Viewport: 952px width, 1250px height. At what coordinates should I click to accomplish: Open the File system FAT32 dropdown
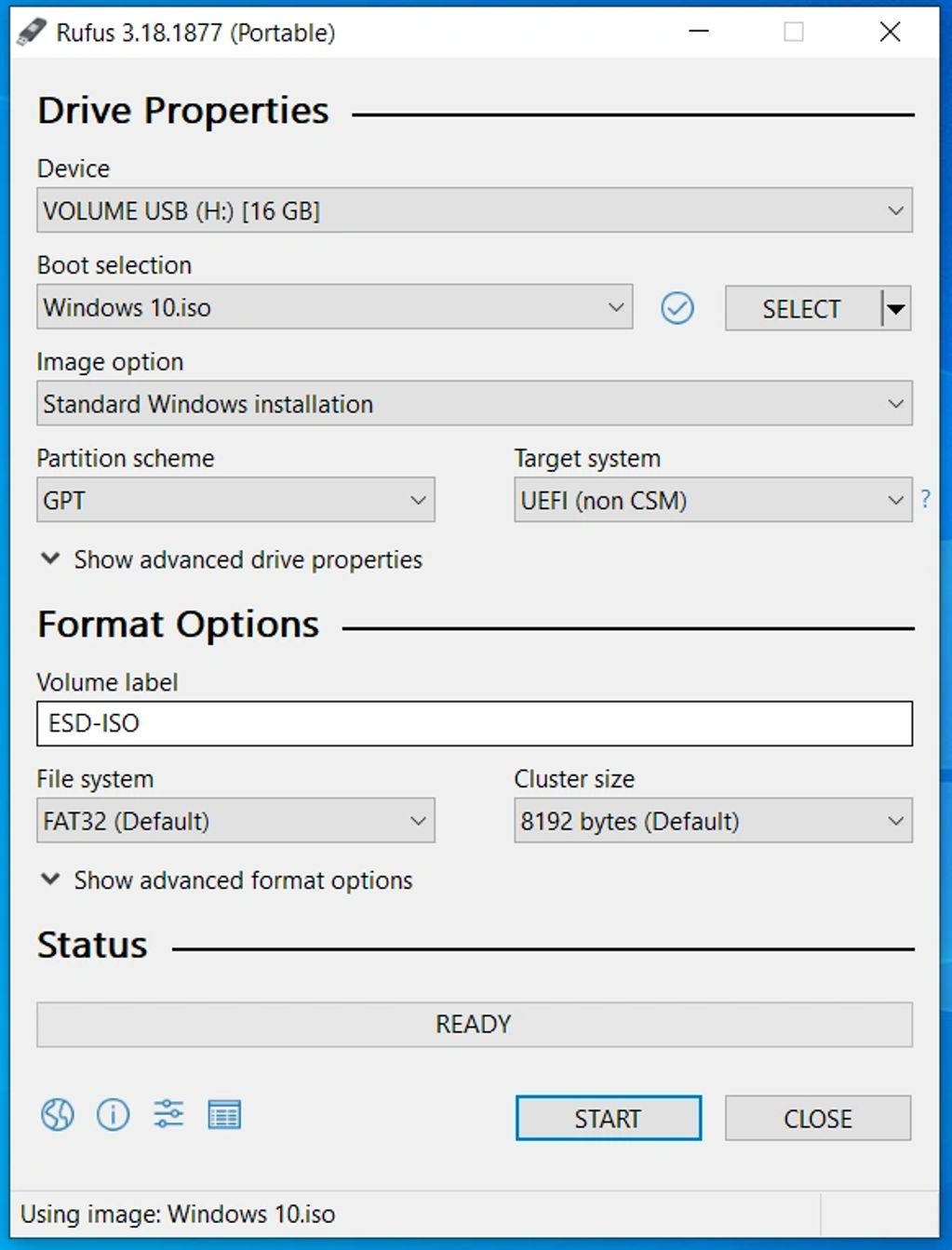pos(235,821)
